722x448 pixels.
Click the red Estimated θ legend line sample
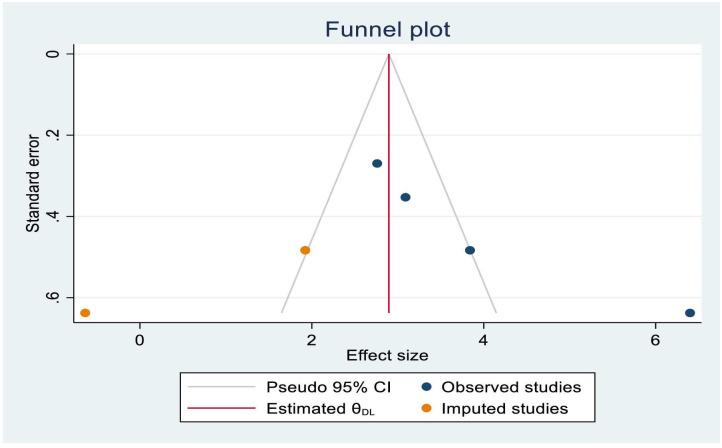pyautogui.click(x=220, y=408)
